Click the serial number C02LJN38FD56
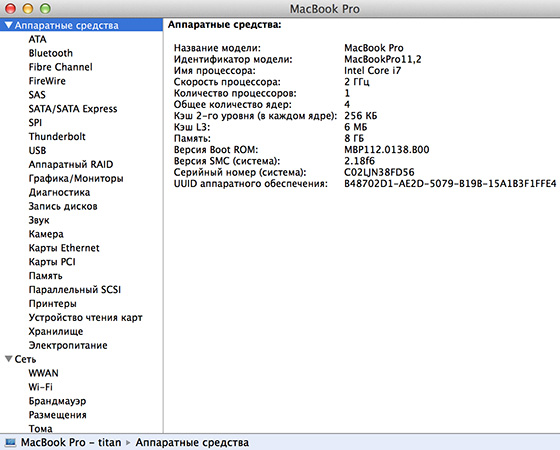This screenshot has height=450, width=560. point(379,172)
